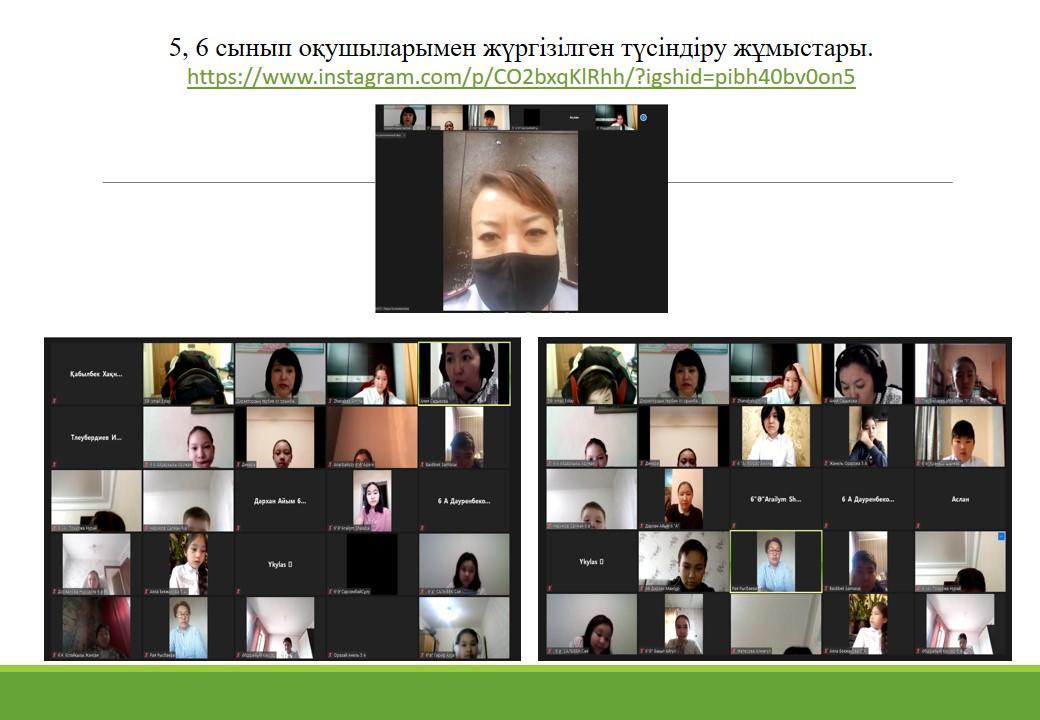Image resolution: width=1040 pixels, height=720 pixels.
Task: Select the Аслан name in right screenshot
Action: click(960, 499)
